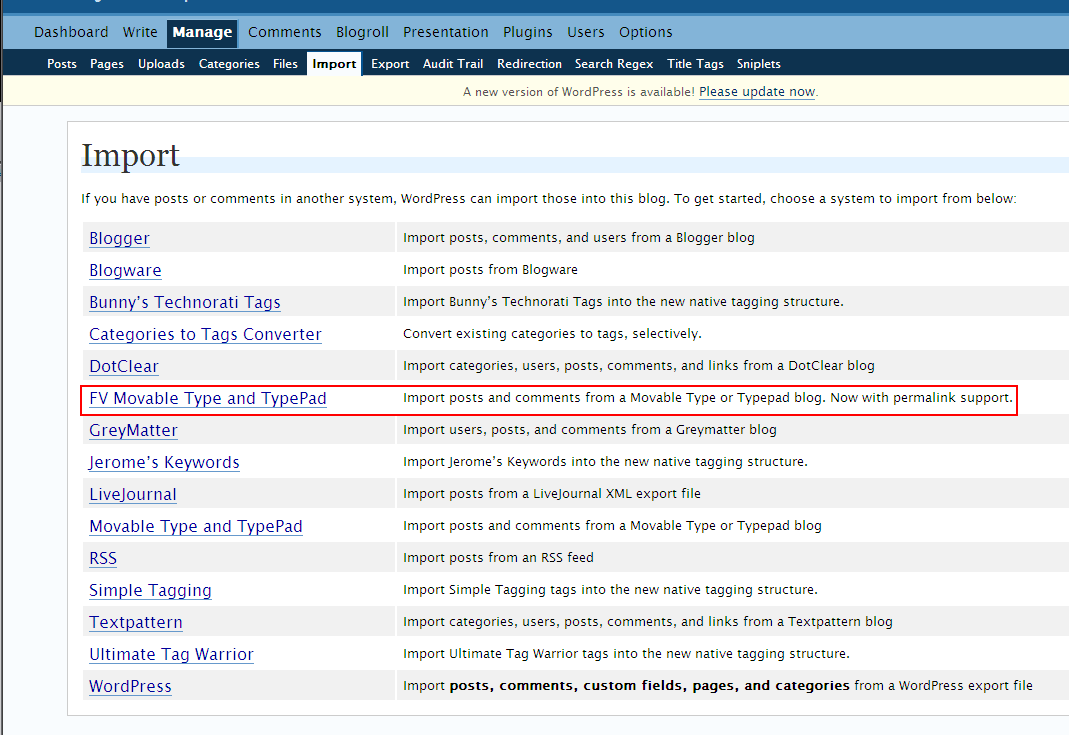Open the RSS importer
The width and height of the screenshot is (1069, 735).
103,558
